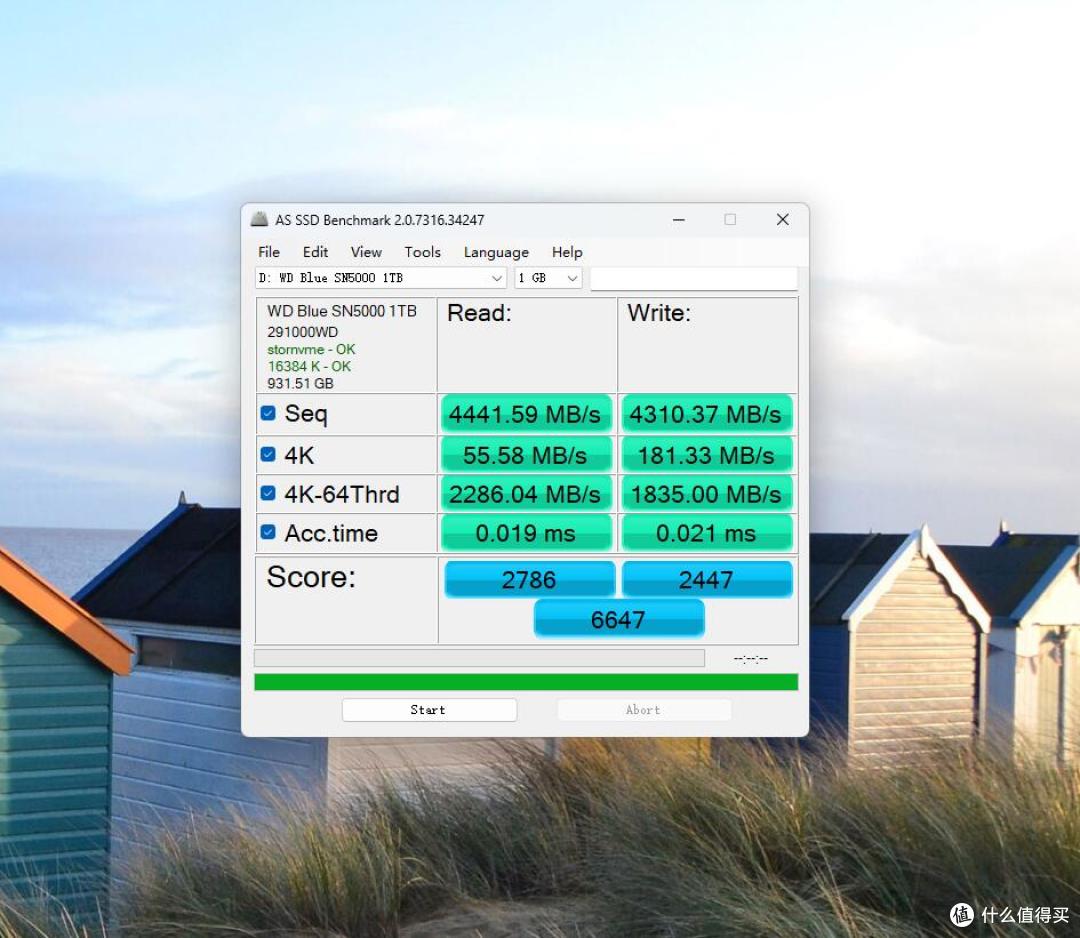Click the 291000WD firmware text
This screenshot has width=1080, height=938.
click(x=302, y=332)
